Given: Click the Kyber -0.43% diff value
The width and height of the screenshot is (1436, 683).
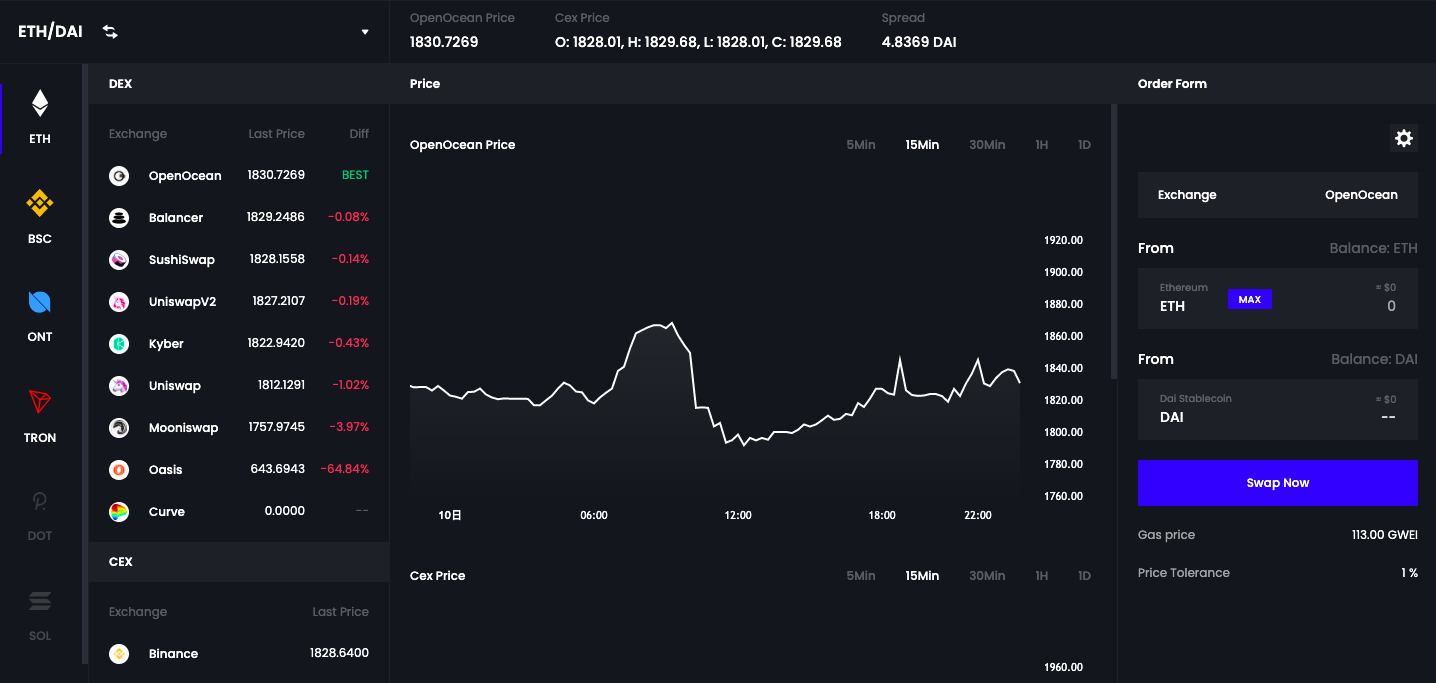Looking at the screenshot, I should coord(349,344).
